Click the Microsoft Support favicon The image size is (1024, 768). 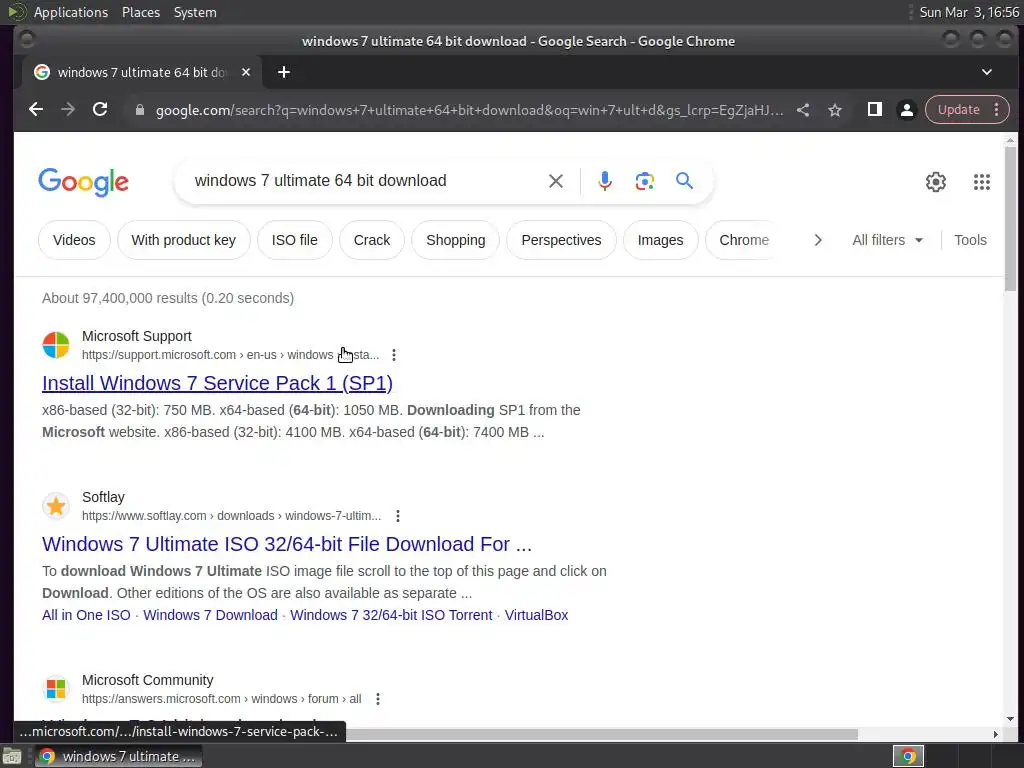56,345
